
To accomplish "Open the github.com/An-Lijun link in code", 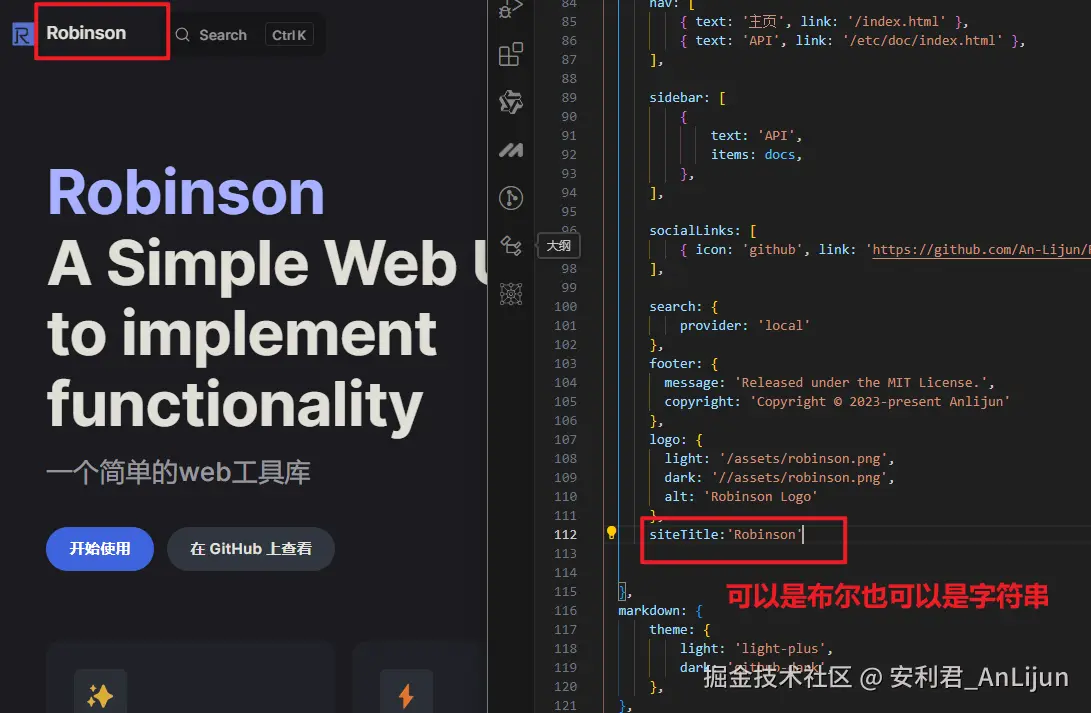I will [x=981, y=249].
